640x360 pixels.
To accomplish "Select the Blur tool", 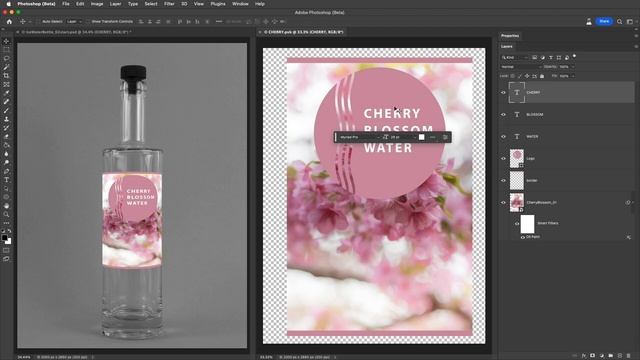I will [6, 154].
